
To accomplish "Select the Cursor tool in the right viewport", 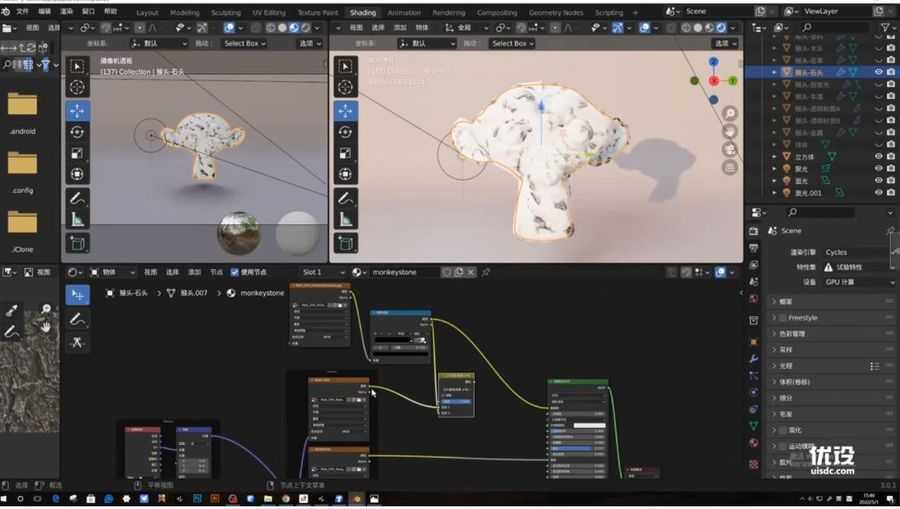I will [x=345, y=87].
